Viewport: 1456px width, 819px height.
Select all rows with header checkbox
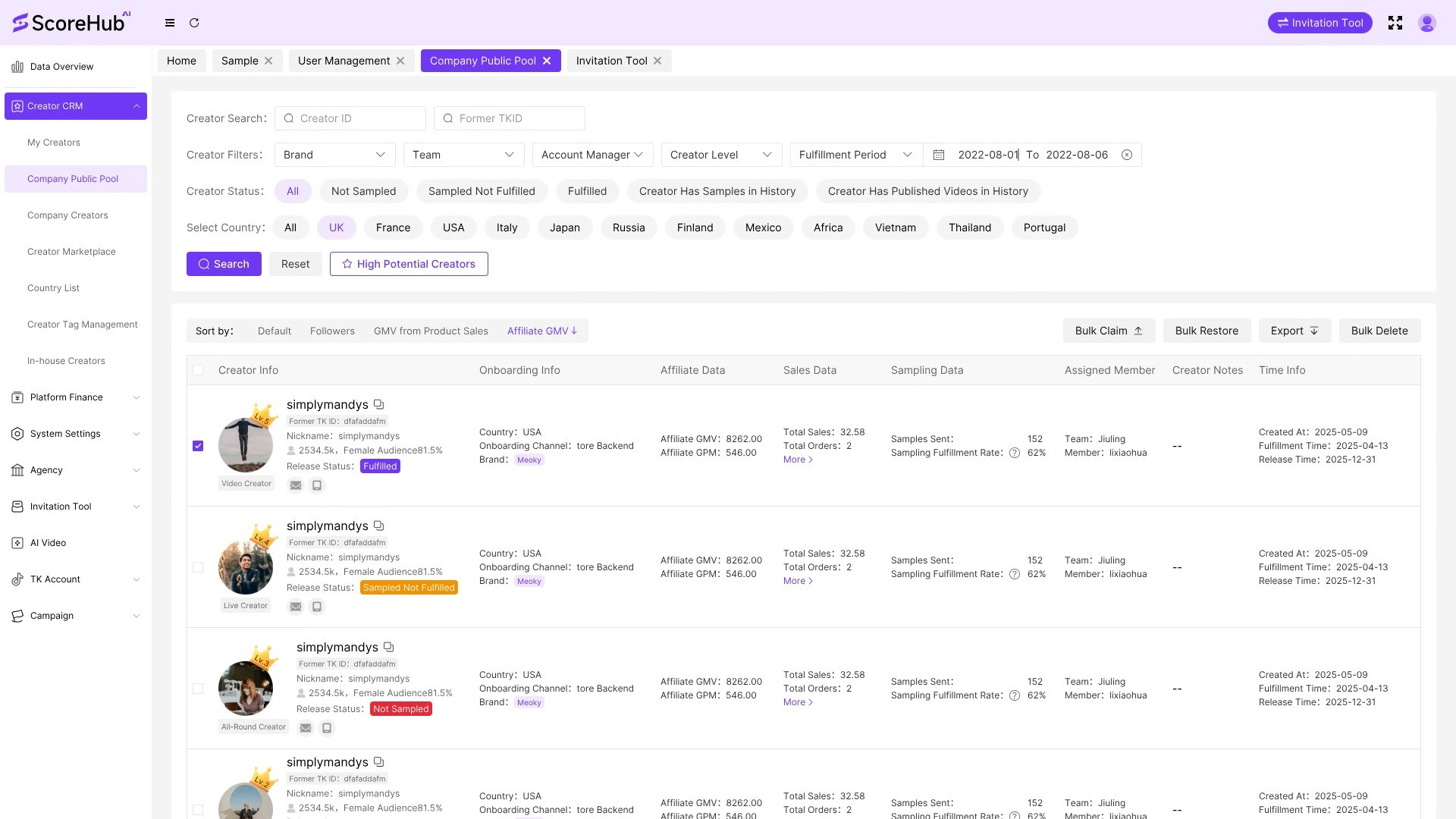point(198,370)
